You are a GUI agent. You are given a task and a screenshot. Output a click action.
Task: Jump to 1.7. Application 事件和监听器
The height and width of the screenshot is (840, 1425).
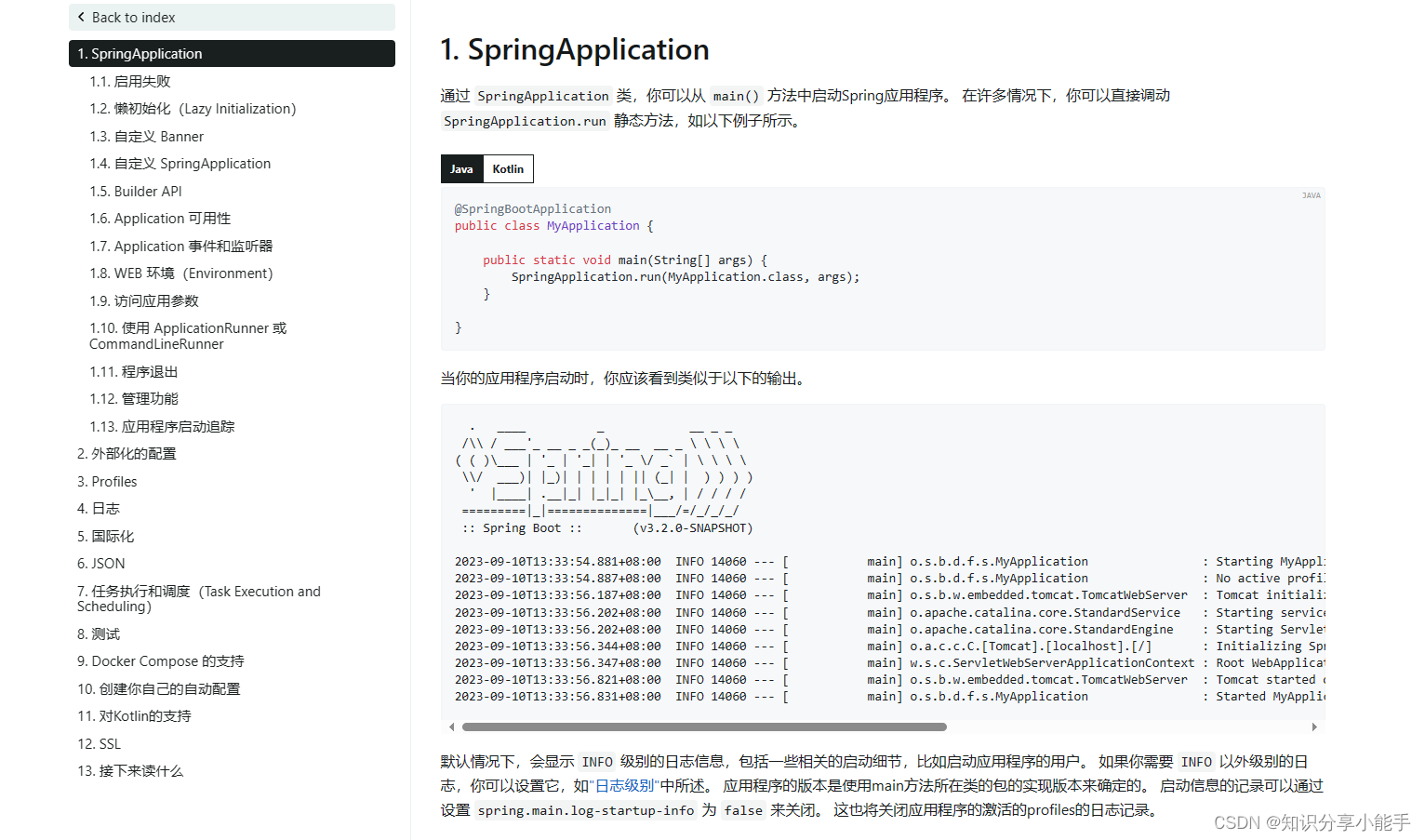(x=181, y=247)
